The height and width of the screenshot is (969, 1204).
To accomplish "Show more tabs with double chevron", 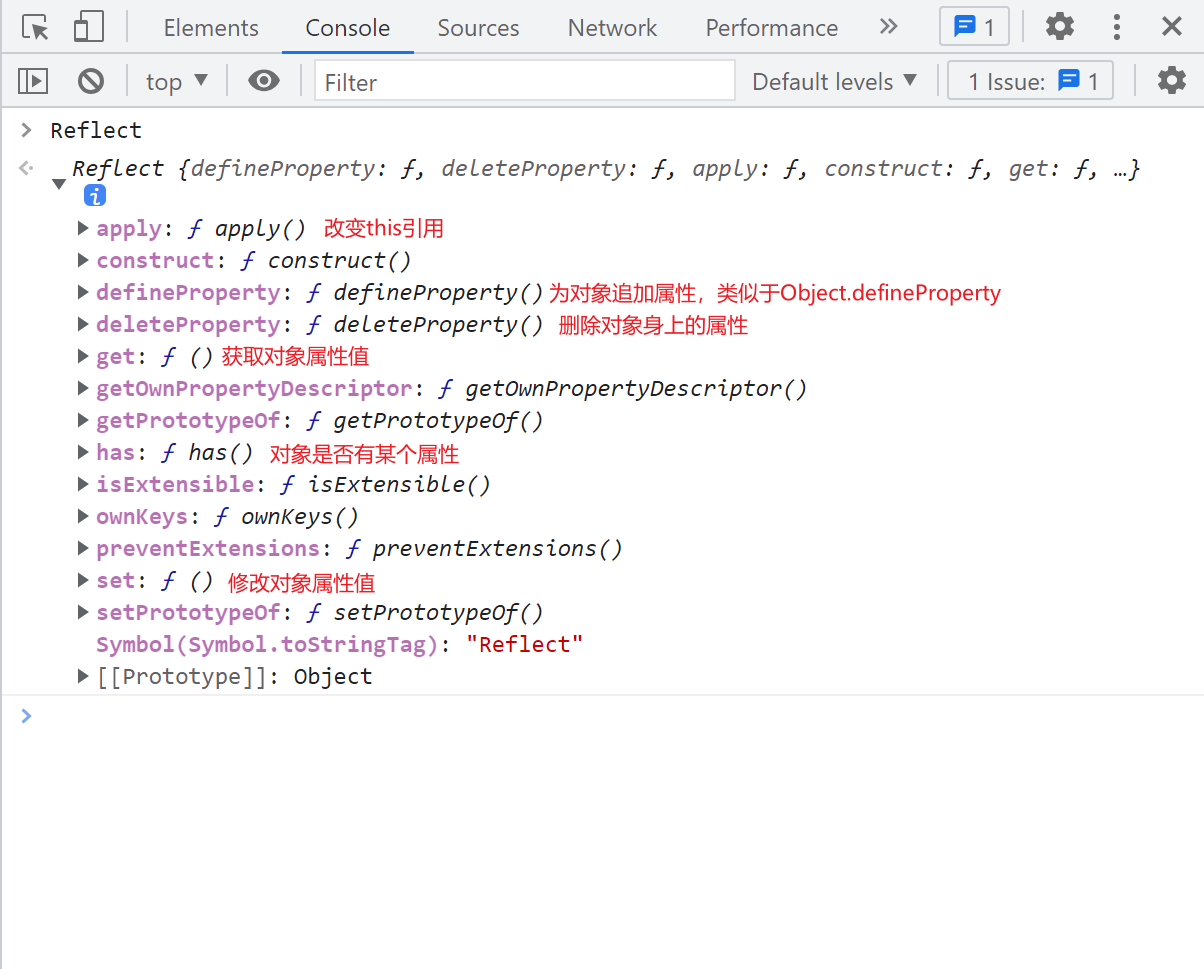I will tap(888, 27).
